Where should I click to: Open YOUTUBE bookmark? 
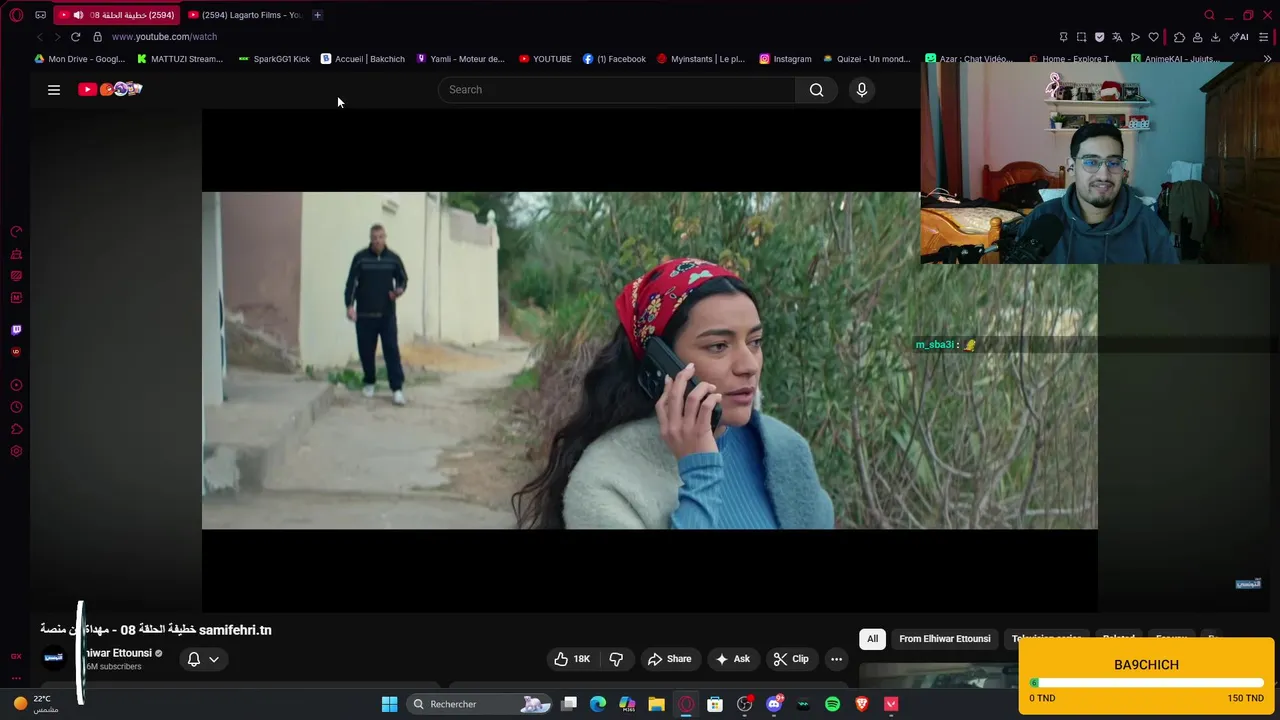(x=545, y=59)
